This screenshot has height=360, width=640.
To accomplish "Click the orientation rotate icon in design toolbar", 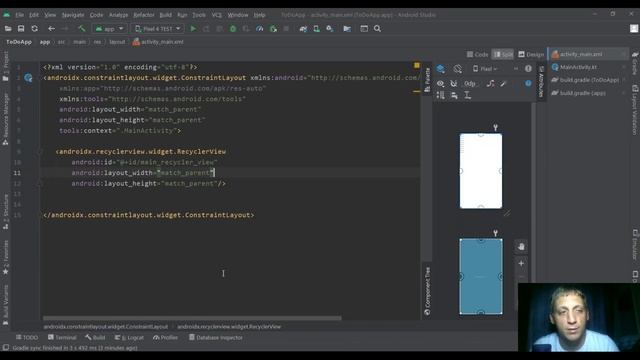I will 458,69.
